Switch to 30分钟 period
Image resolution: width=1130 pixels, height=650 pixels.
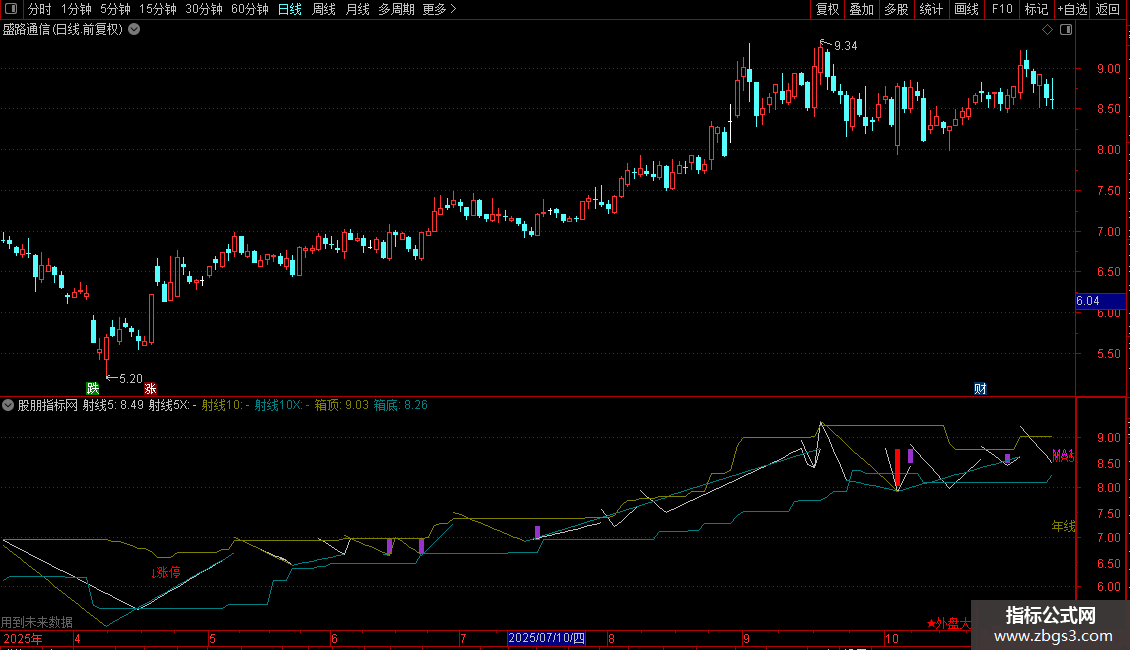coord(204,9)
